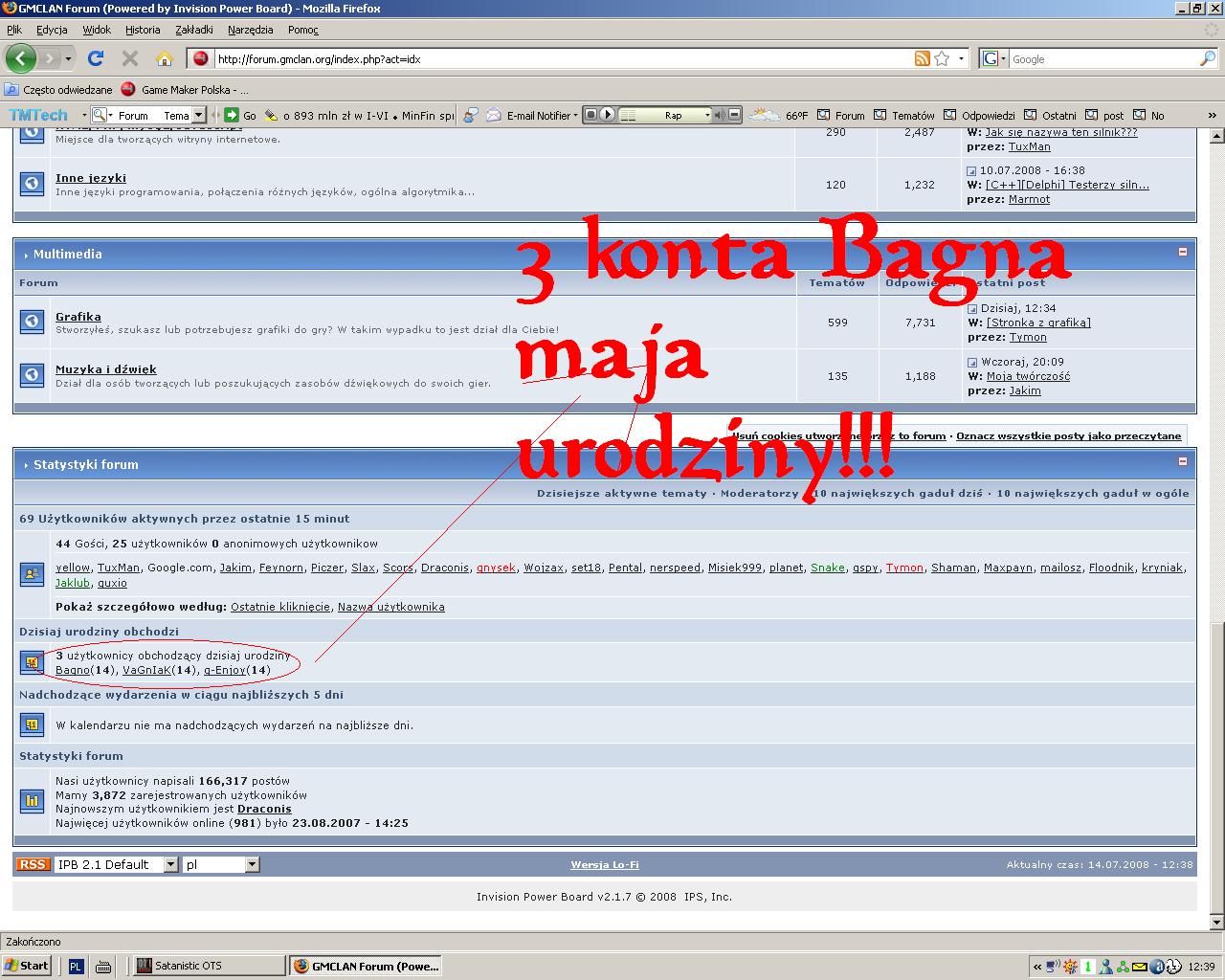Screen dimensions: 1225x980
Task: Open the Zakładki menu
Action: click(x=194, y=30)
